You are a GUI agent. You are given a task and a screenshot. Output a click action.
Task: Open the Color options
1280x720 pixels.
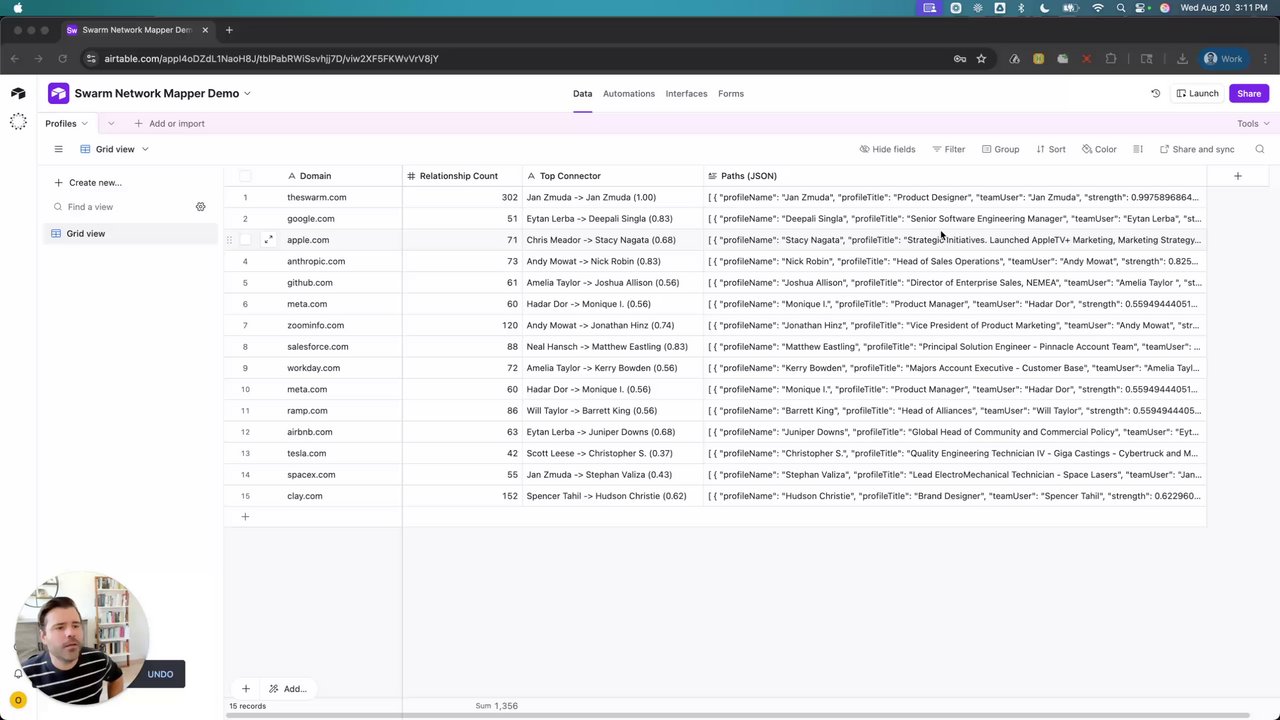(1098, 149)
